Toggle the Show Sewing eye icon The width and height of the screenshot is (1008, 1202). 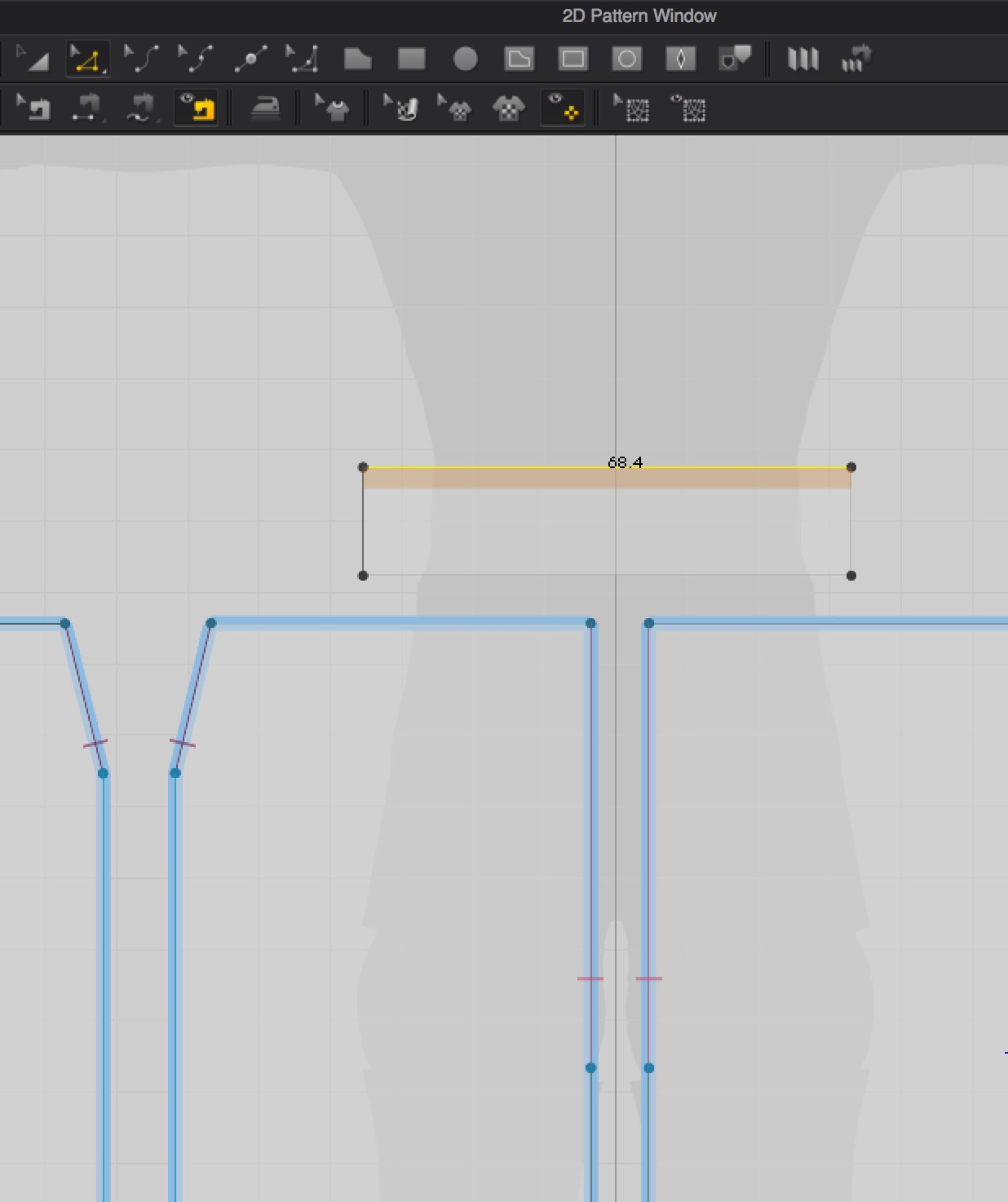pyautogui.click(x=196, y=108)
